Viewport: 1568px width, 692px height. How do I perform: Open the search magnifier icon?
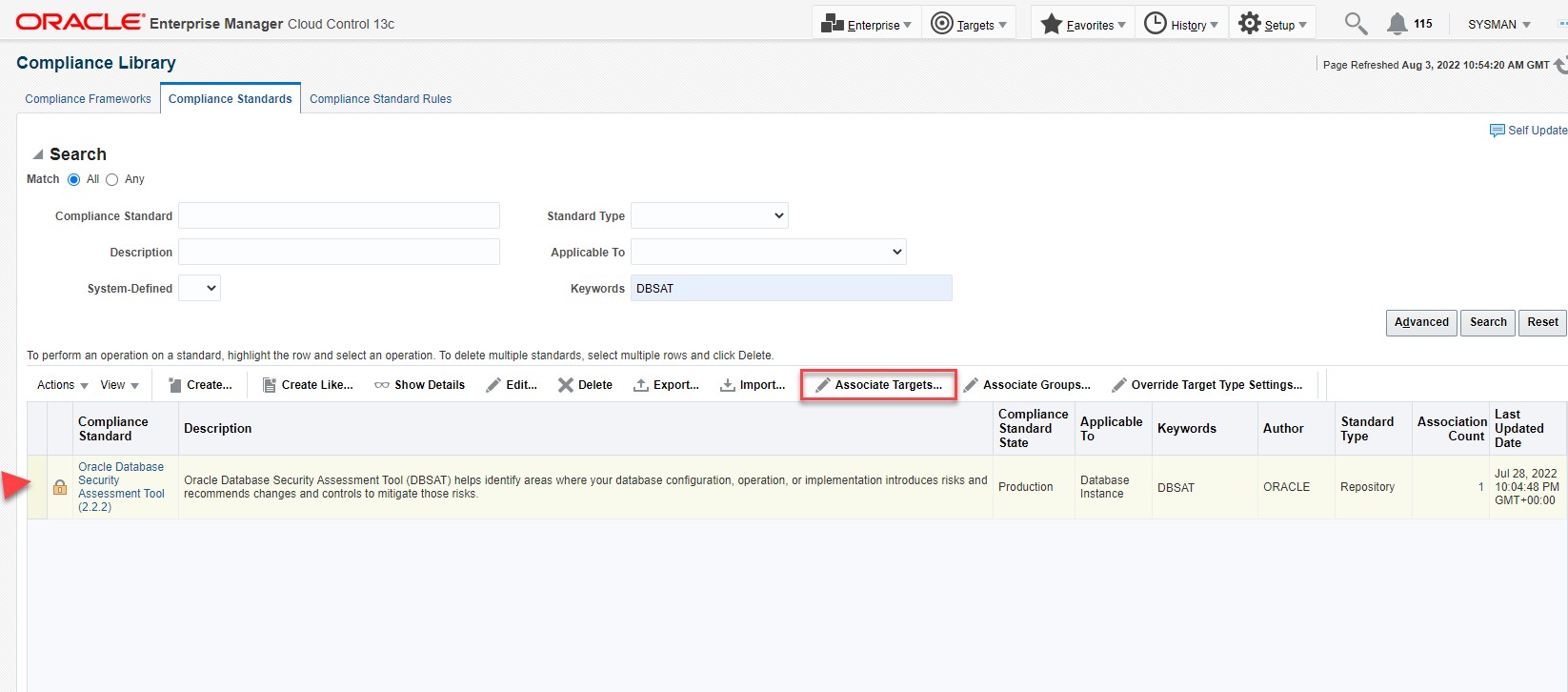click(1356, 24)
